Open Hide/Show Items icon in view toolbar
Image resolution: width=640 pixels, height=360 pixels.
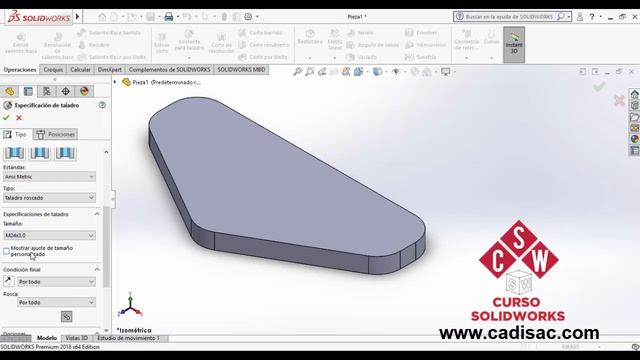click(396, 72)
